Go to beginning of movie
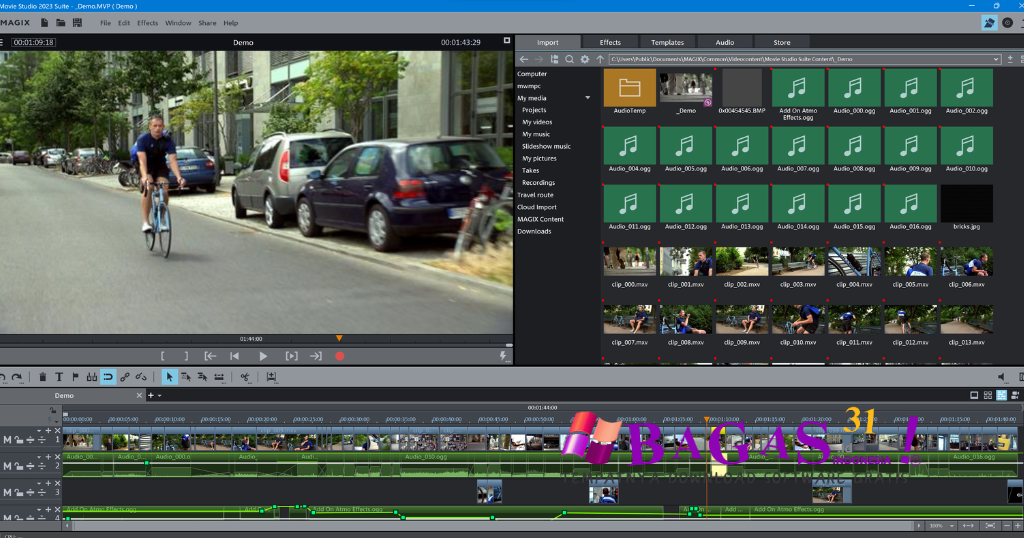 click(x=234, y=356)
